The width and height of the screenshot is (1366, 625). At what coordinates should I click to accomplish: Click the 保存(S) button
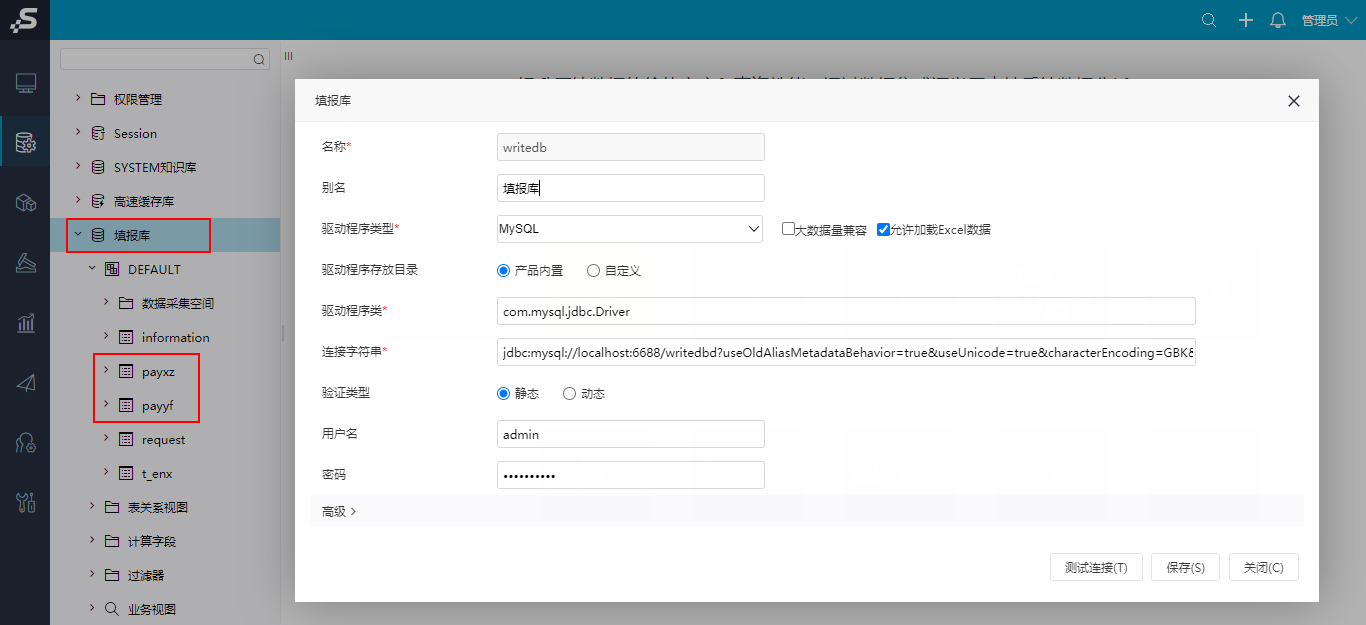click(x=1186, y=567)
